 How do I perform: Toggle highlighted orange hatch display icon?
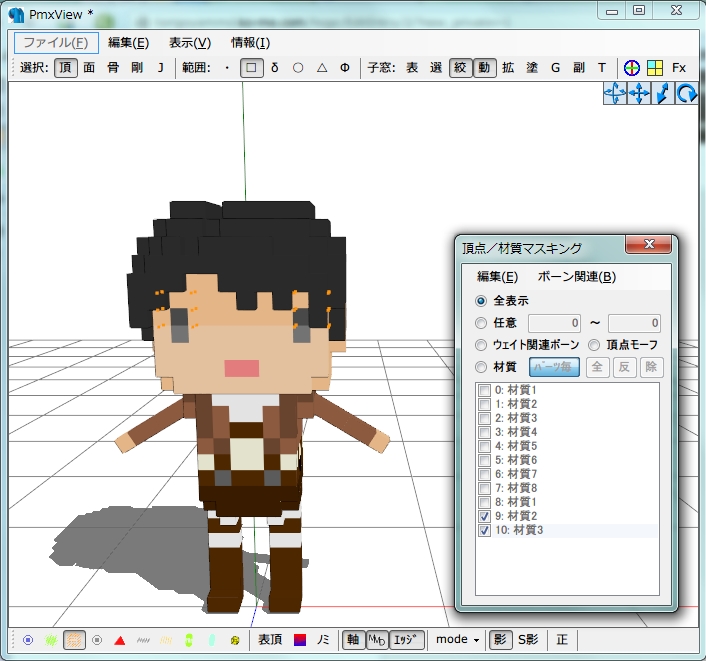coord(74,640)
